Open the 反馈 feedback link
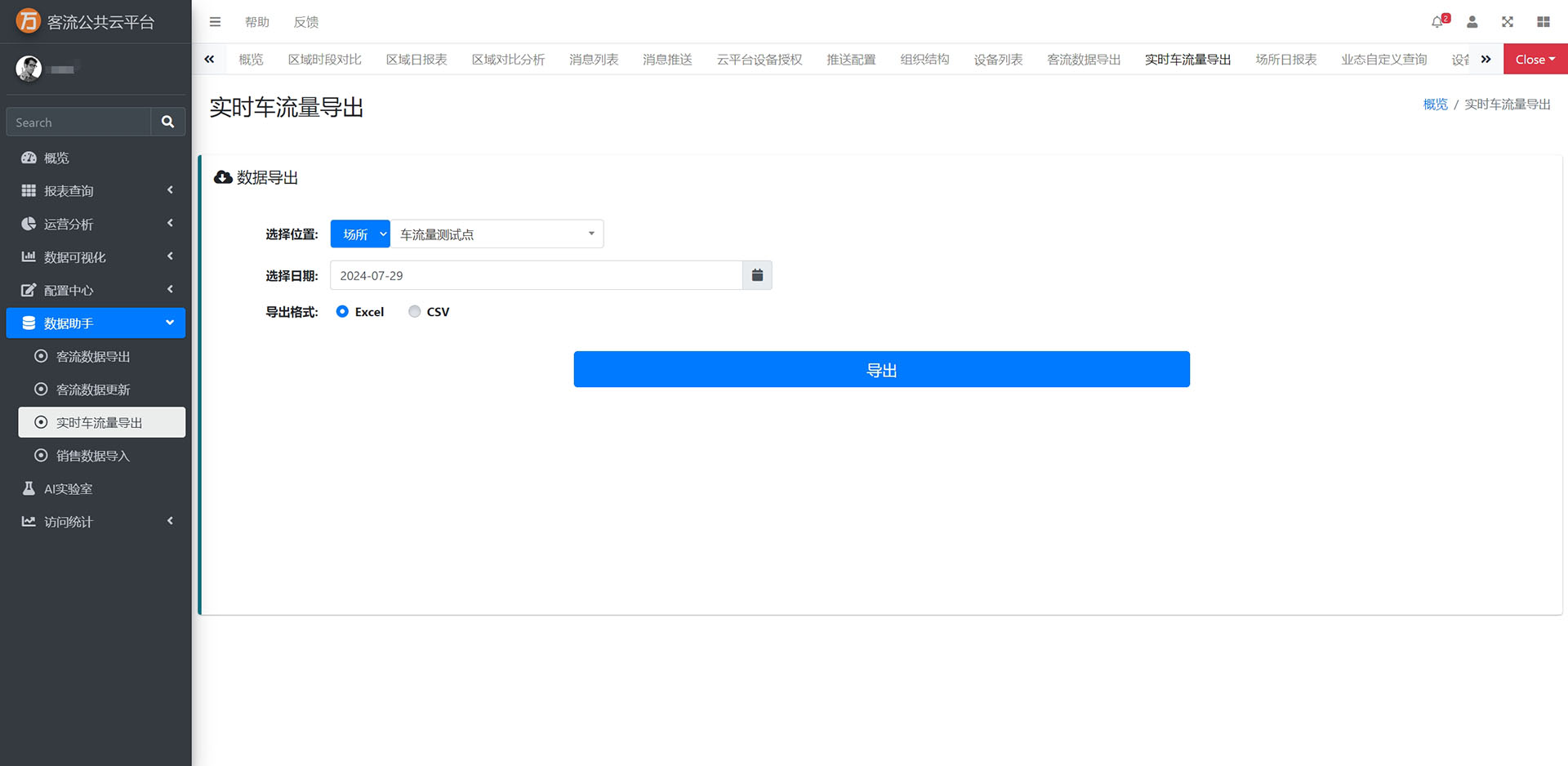1568x766 pixels. (306, 22)
